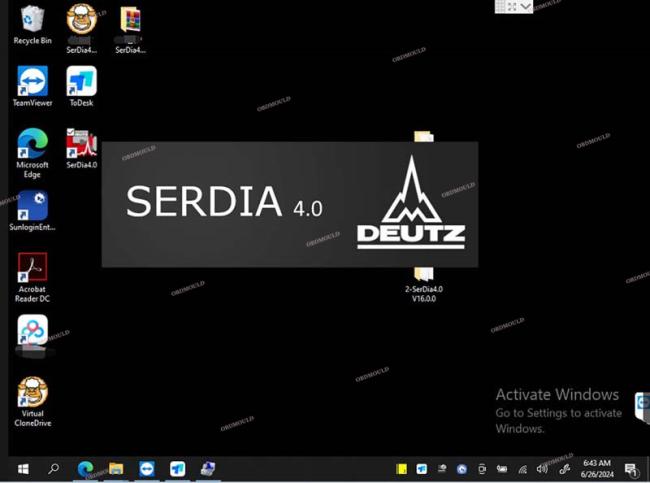Click the fullscreen icon in top toolbar
650x483 pixels.
513,6
